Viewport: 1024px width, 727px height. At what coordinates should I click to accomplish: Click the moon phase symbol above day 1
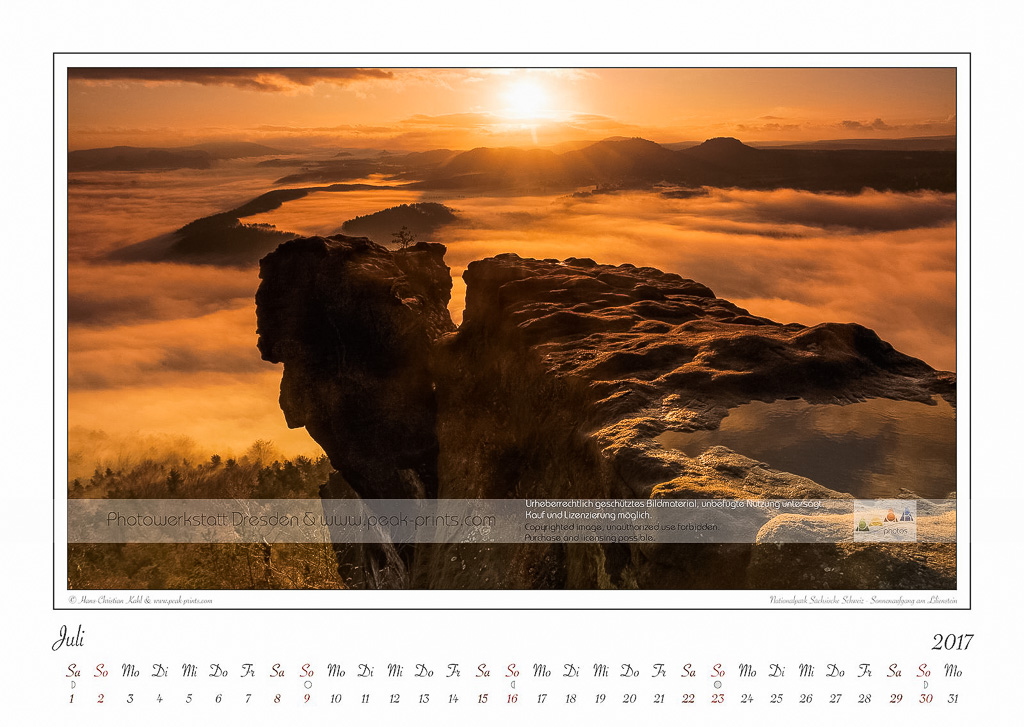point(73,685)
